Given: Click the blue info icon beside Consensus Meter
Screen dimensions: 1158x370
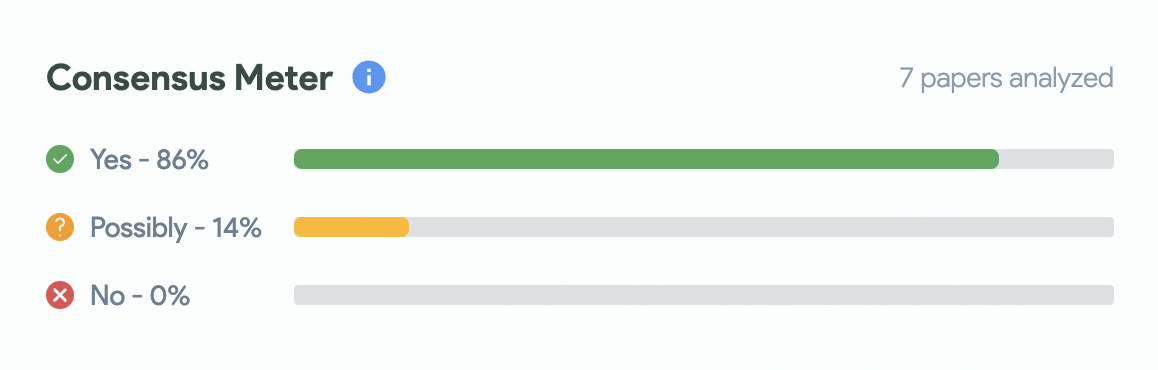Looking at the screenshot, I should [x=369, y=77].
